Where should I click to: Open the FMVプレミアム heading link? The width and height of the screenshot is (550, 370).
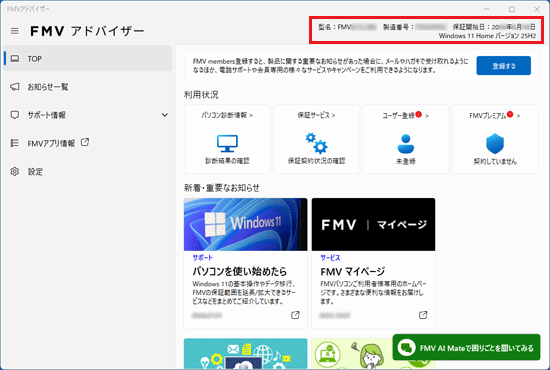point(495,115)
